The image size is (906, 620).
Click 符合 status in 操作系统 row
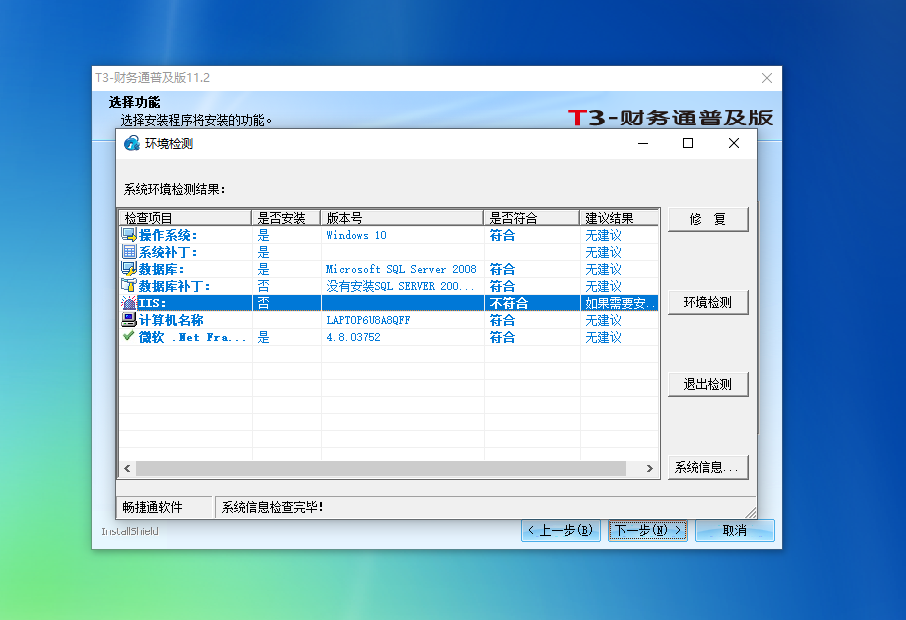point(502,235)
